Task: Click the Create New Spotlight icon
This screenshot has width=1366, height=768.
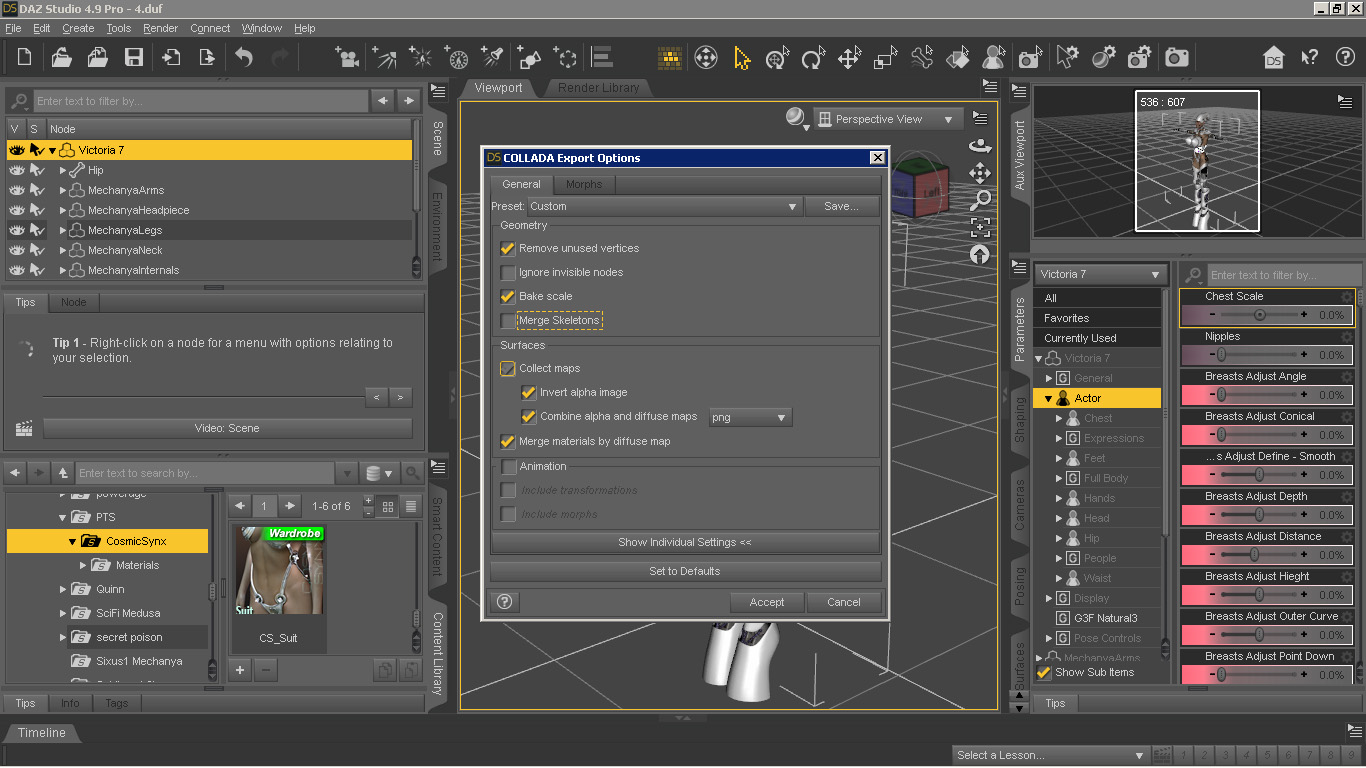Action: [493, 58]
